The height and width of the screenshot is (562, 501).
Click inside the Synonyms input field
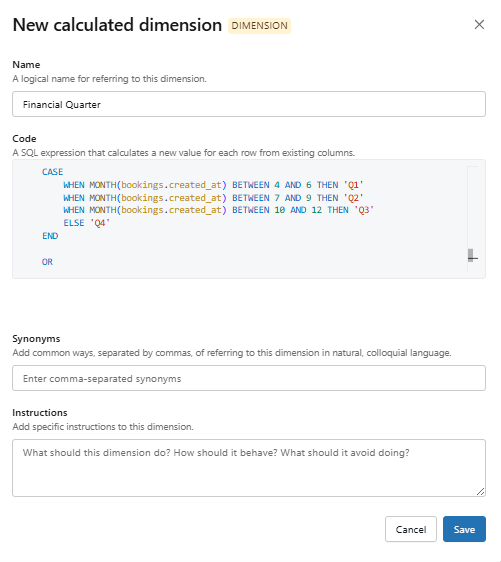(249, 378)
